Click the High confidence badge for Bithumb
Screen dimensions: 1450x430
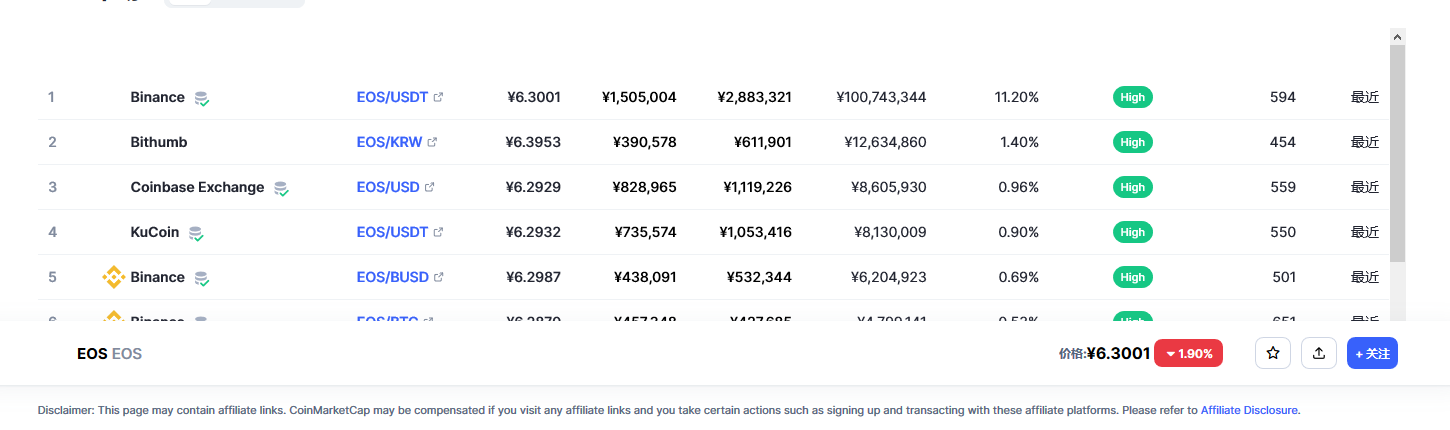[x=1132, y=142]
